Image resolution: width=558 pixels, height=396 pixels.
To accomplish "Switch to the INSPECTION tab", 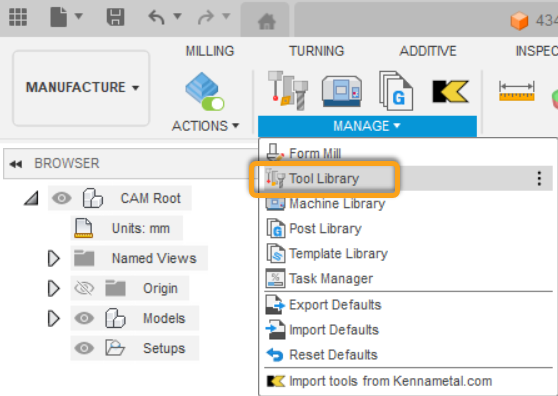I will click(537, 51).
